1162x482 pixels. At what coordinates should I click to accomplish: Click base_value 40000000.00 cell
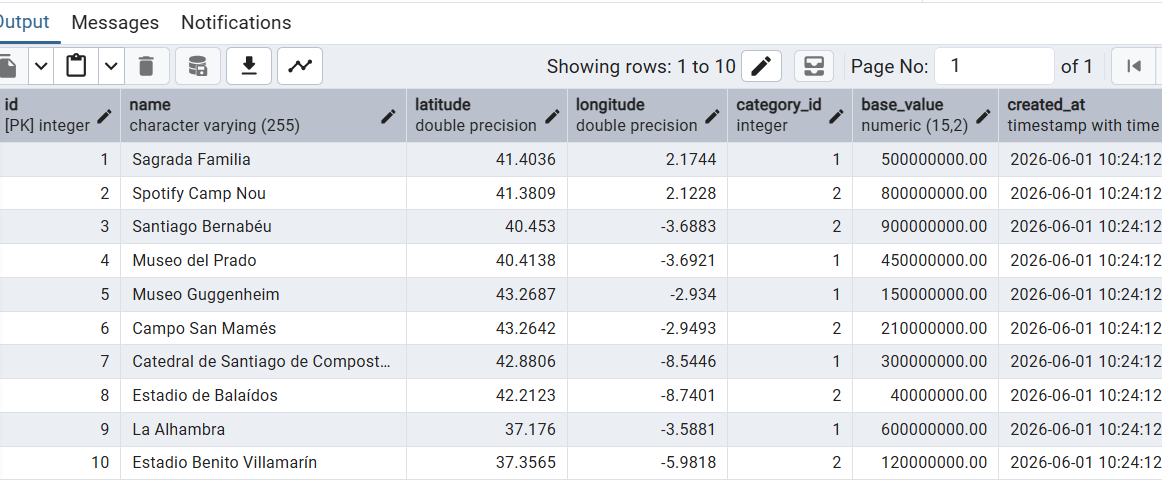click(925, 395)
